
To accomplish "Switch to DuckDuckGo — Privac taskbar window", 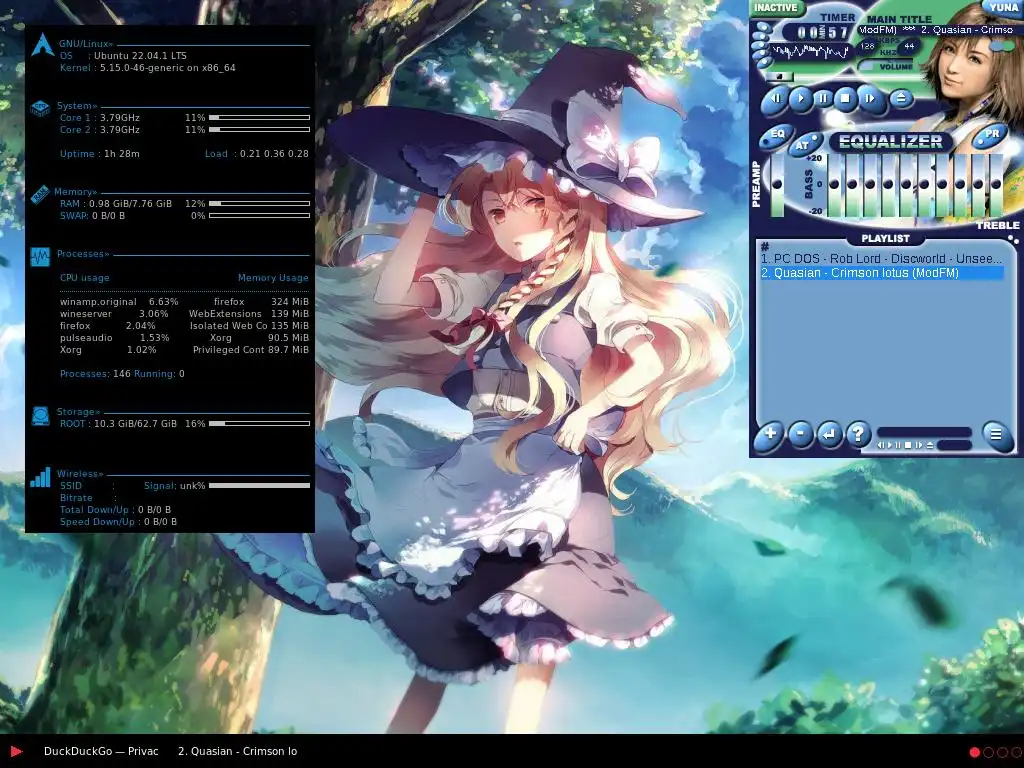I will coord(101,751).
